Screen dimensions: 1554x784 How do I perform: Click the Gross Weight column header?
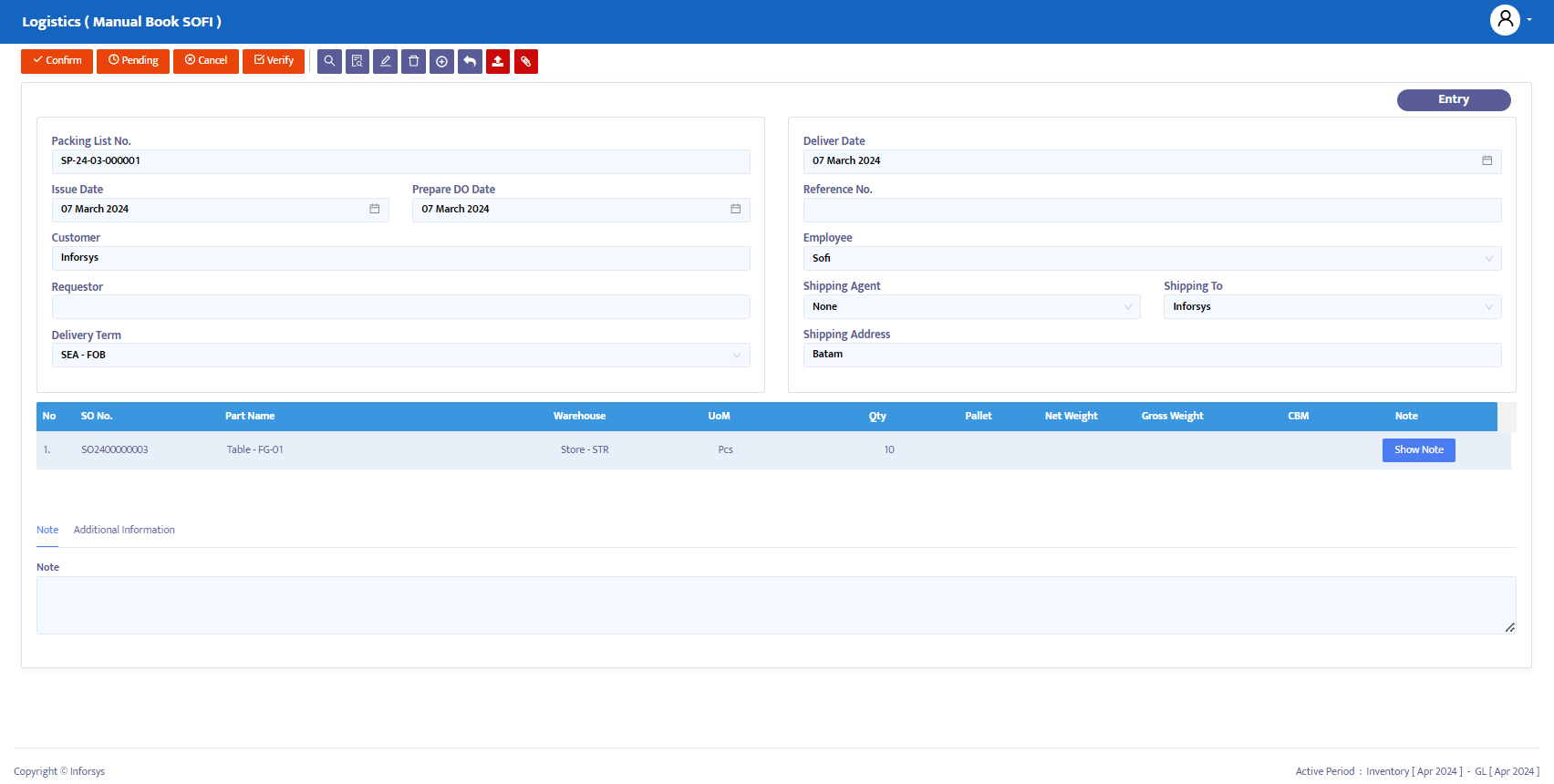tap(1173, 416)
